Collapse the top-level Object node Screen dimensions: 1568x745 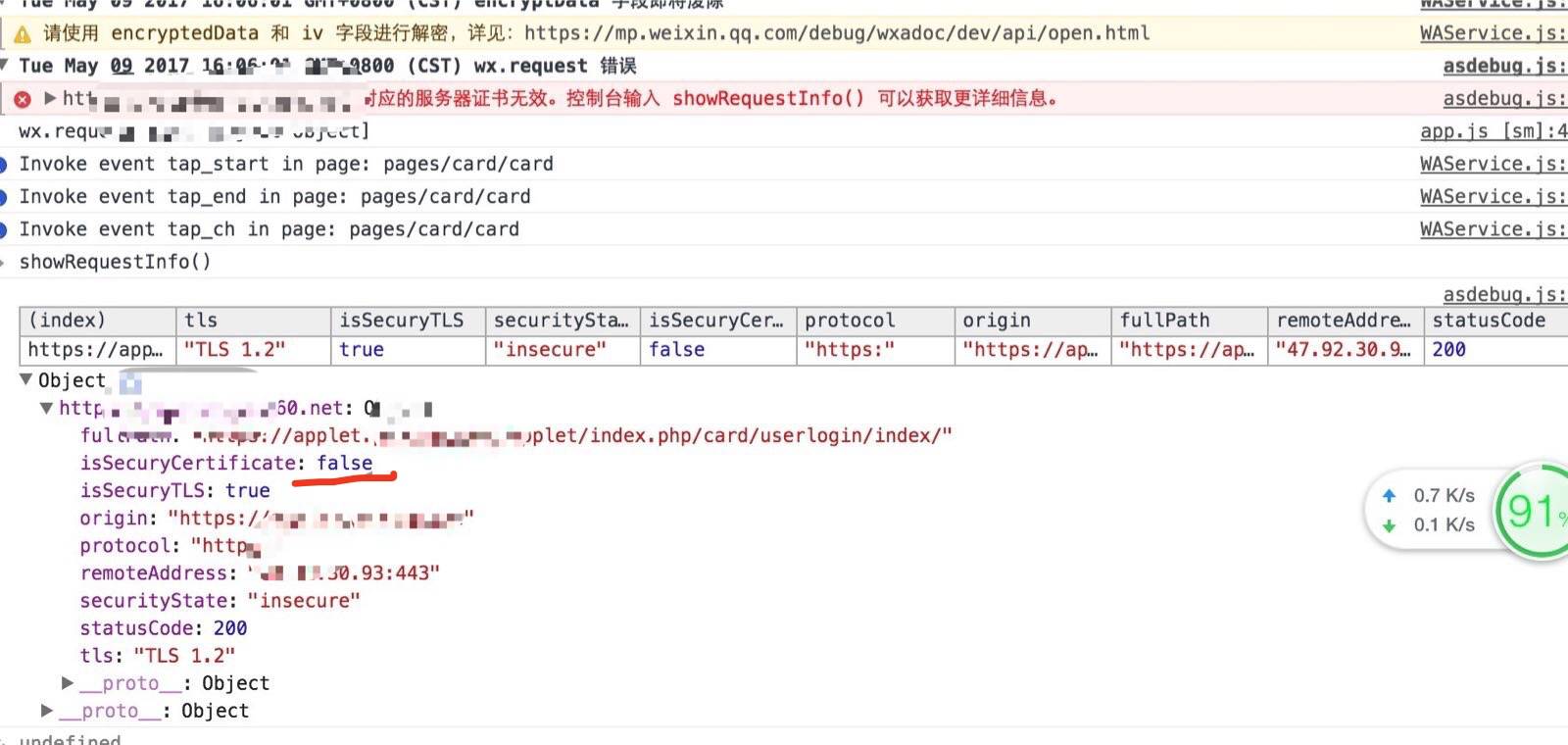click(x=26, y=379)
